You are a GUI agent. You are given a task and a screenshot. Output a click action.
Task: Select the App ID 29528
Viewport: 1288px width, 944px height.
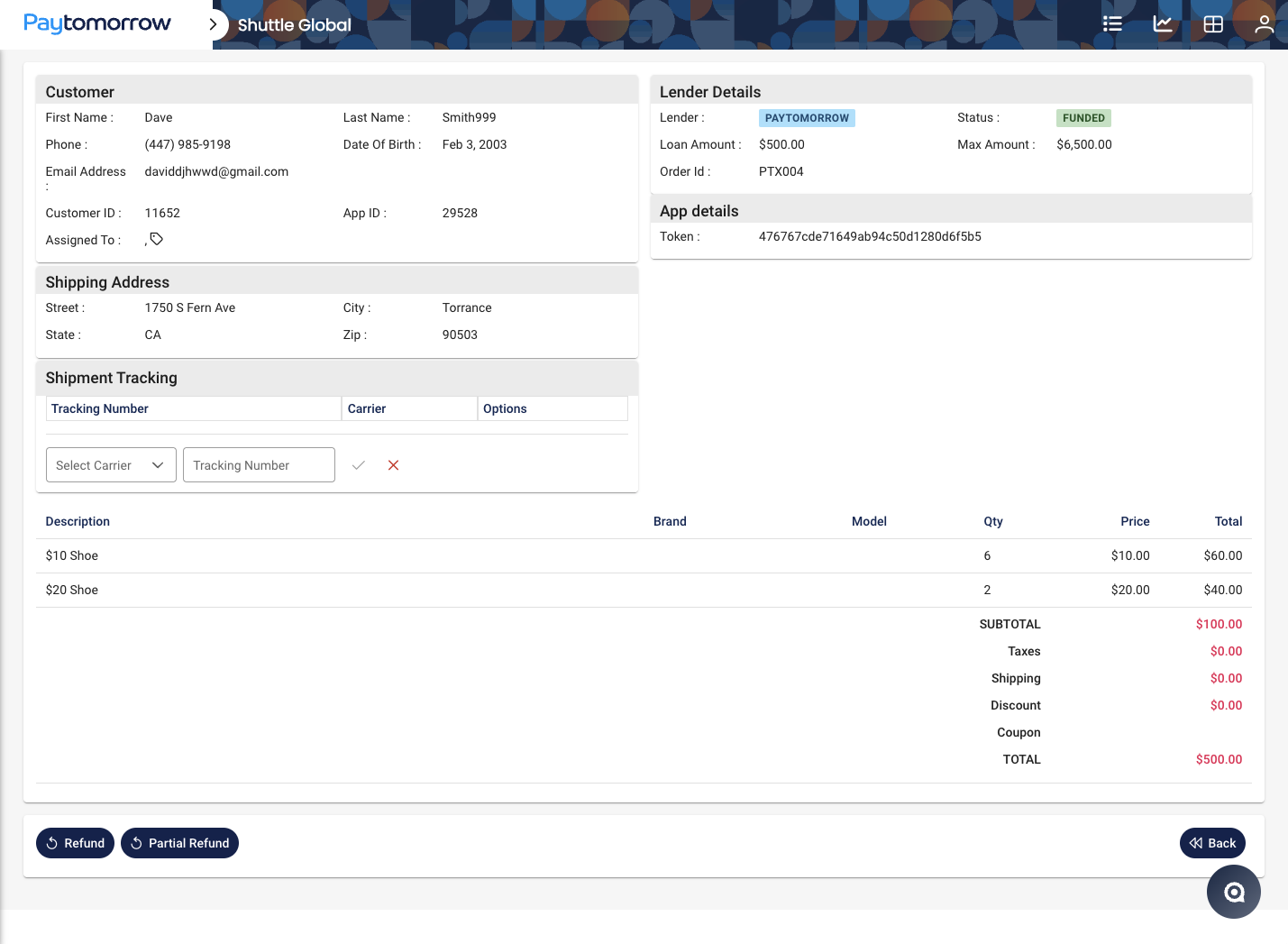(460, 213)
